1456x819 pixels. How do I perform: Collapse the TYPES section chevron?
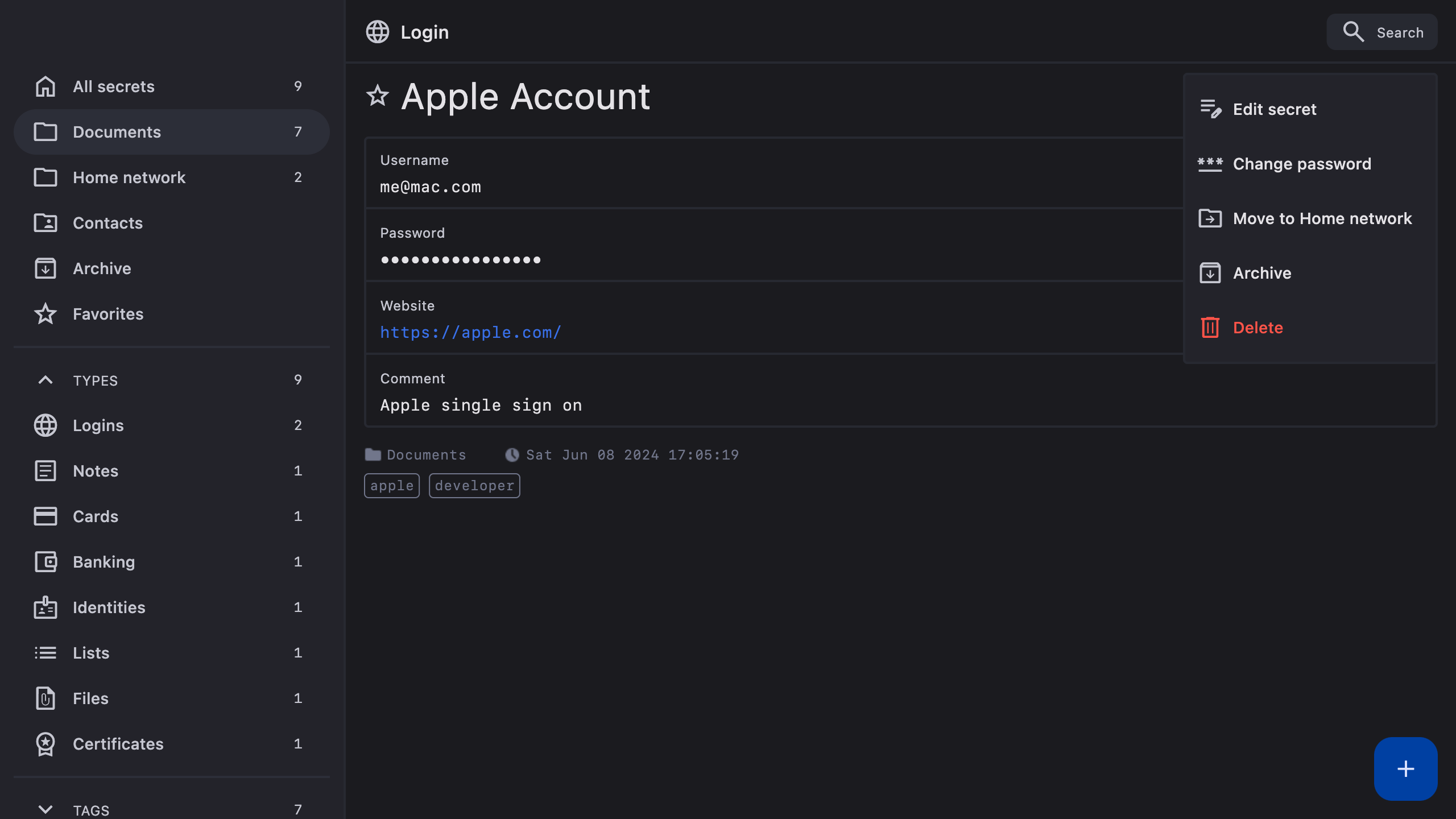point(45,380)
